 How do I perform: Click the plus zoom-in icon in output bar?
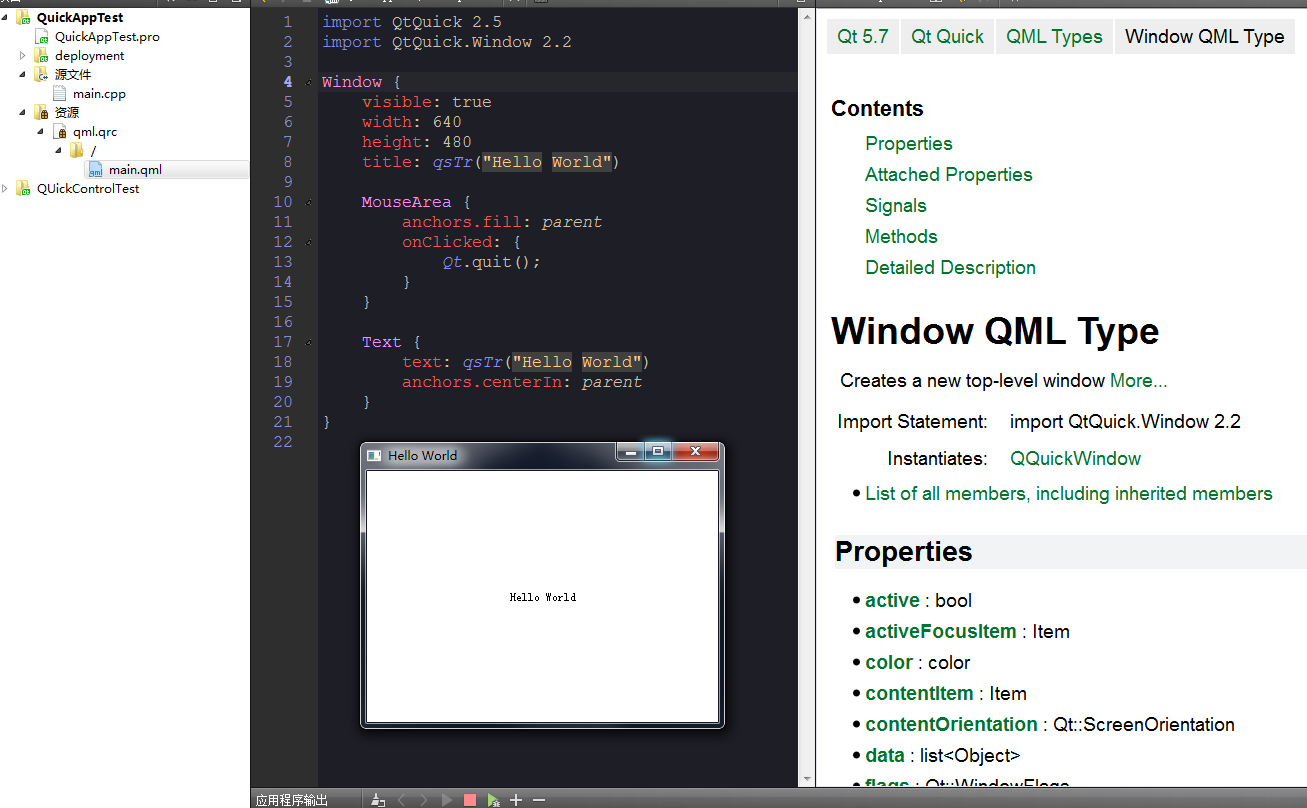pos(516,800)
